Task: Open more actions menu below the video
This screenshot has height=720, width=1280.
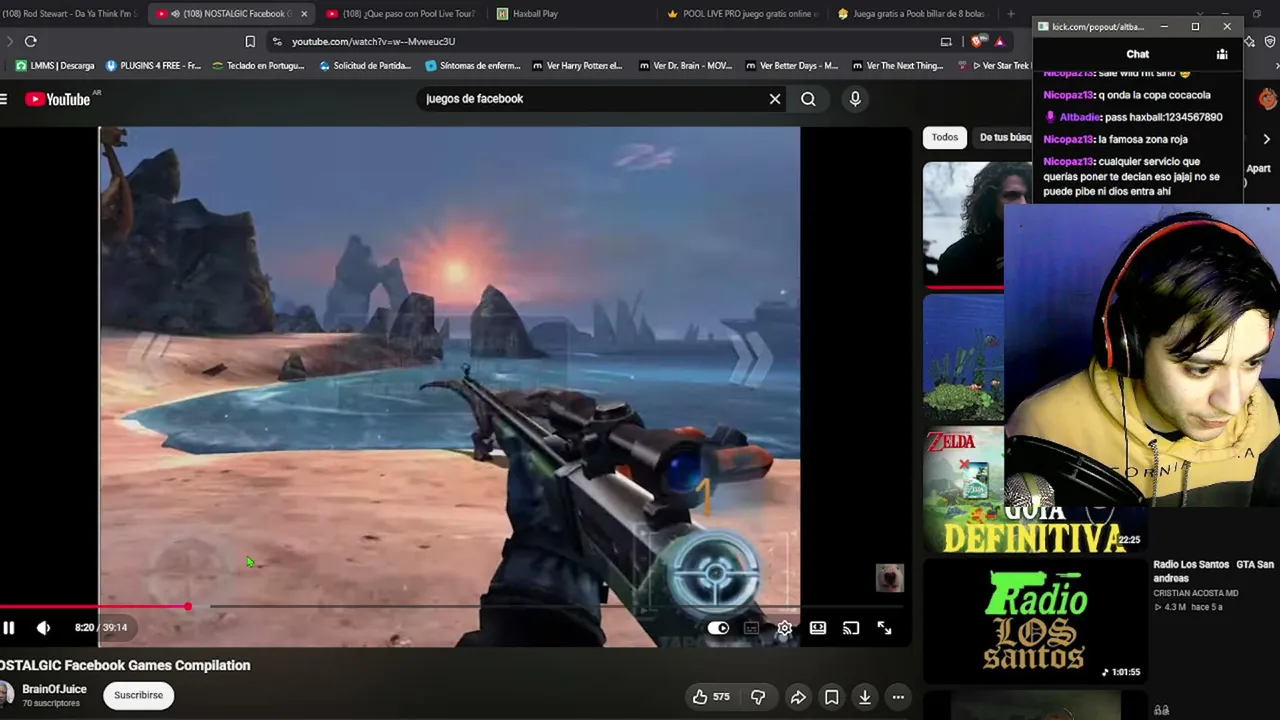Action: click(898, 697)
